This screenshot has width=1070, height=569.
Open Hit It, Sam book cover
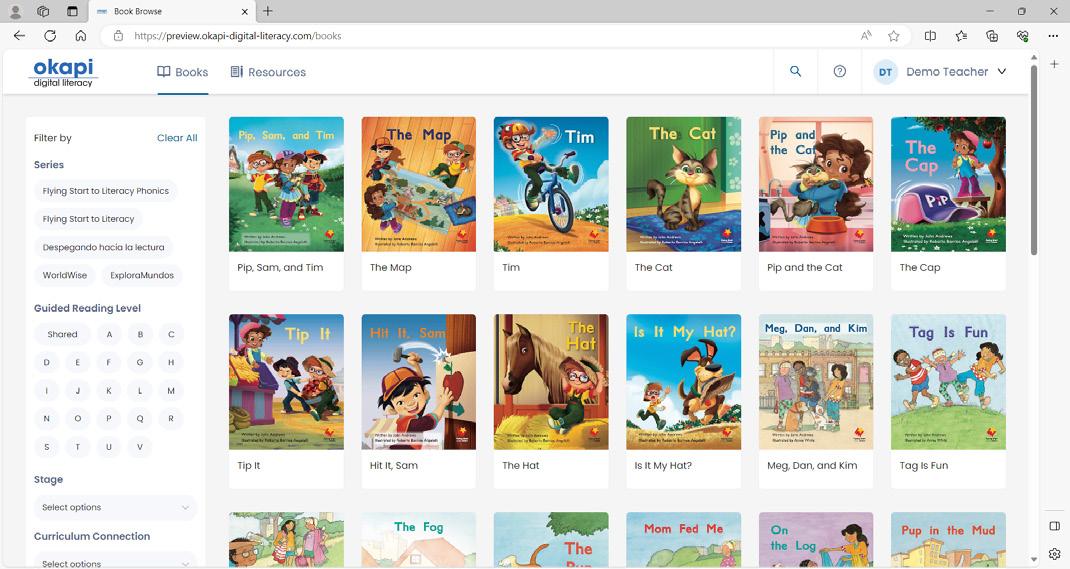[x=419, y=382]
